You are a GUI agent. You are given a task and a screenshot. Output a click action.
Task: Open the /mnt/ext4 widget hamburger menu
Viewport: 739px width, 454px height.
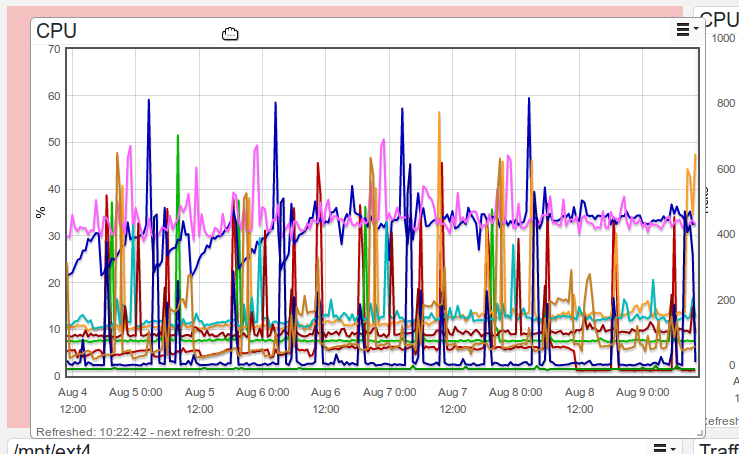click(x=665, y=448)
